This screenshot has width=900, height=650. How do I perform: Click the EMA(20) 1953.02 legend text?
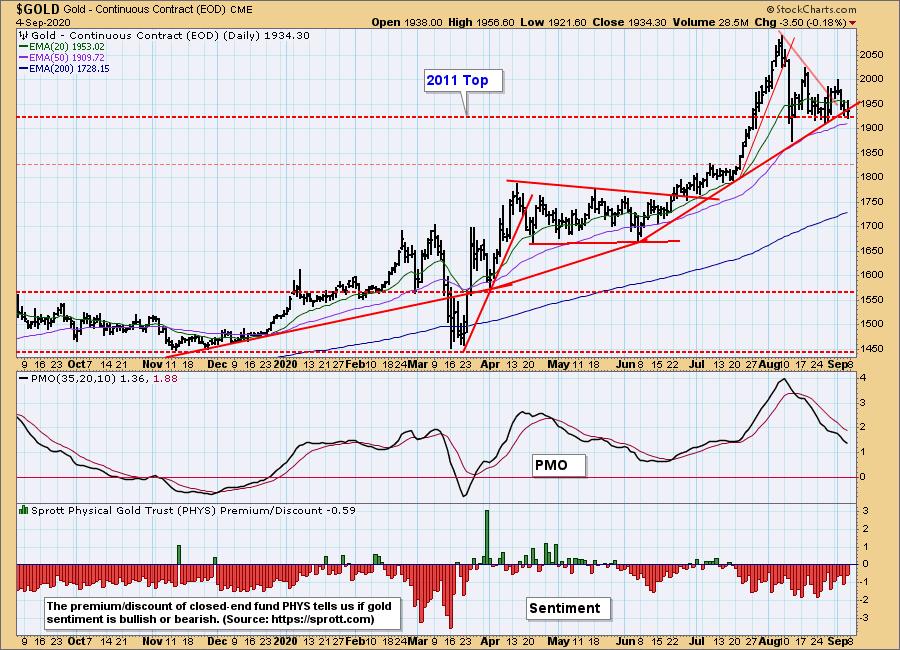tap(67, 47)
